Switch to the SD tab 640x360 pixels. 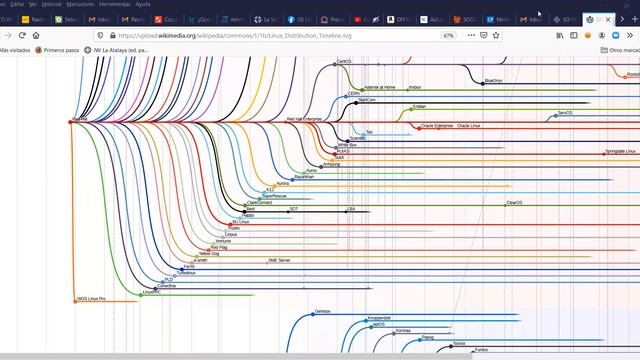(564, 19)
